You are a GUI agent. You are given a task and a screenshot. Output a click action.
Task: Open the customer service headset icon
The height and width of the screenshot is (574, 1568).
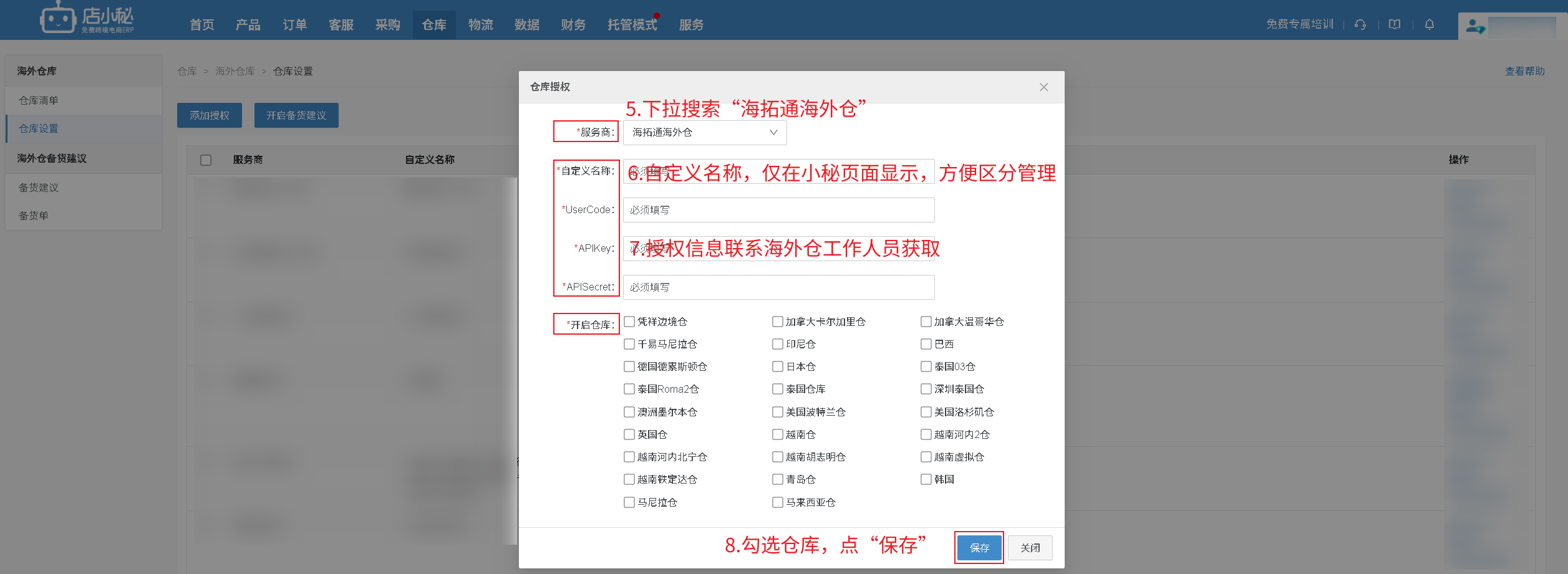1360,24
